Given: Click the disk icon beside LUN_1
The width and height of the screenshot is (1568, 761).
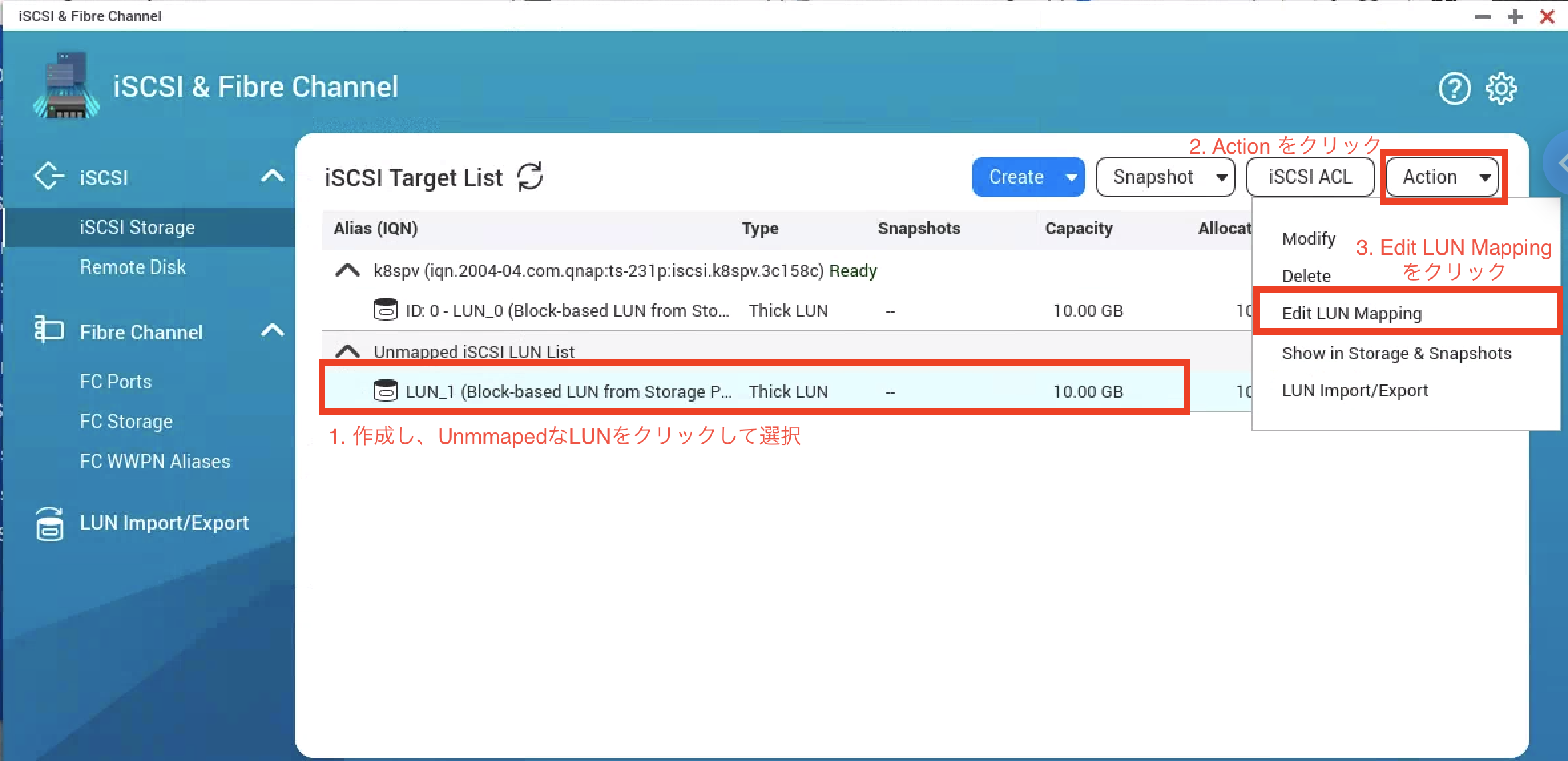Looking at the screenshot, I should pyautogui.click(x=385, y=391).
